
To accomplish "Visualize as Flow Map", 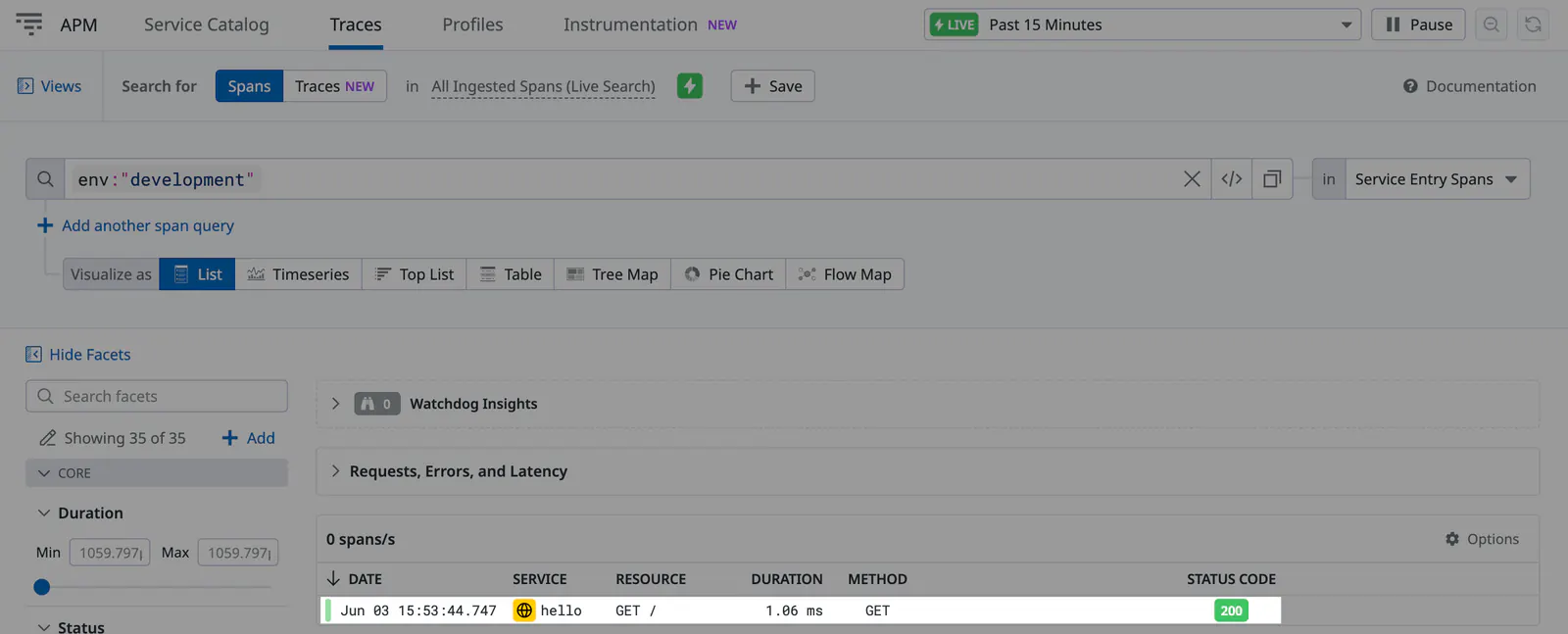I will 845,274.
